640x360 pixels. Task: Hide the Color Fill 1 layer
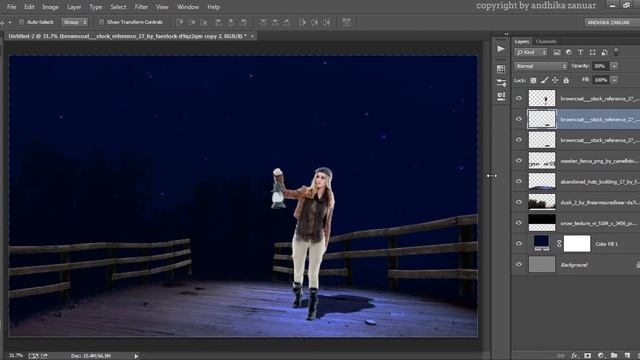pos(519,244)
